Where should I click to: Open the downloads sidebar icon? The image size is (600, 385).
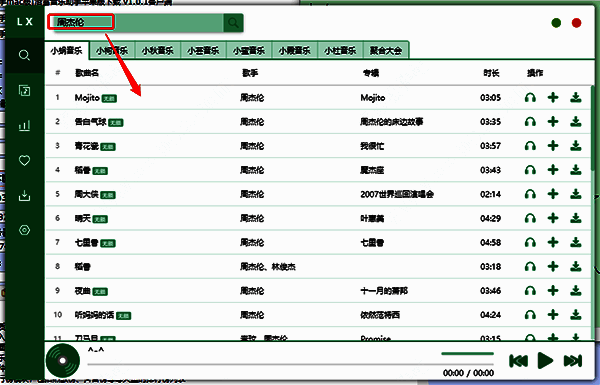pos(24,196)
